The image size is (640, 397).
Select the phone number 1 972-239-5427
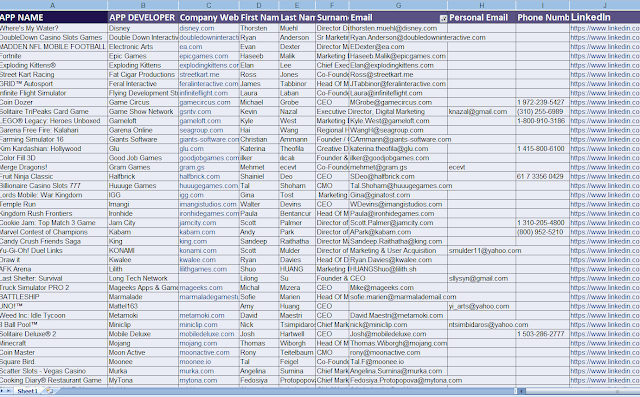542,102
